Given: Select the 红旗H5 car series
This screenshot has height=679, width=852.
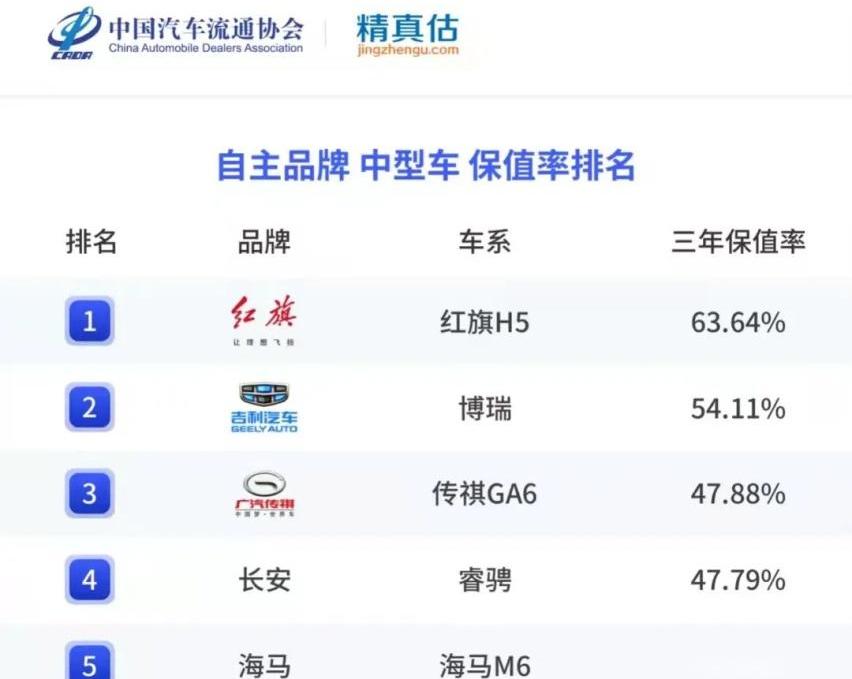Looking at the screenshot, I should coord(484,322).
